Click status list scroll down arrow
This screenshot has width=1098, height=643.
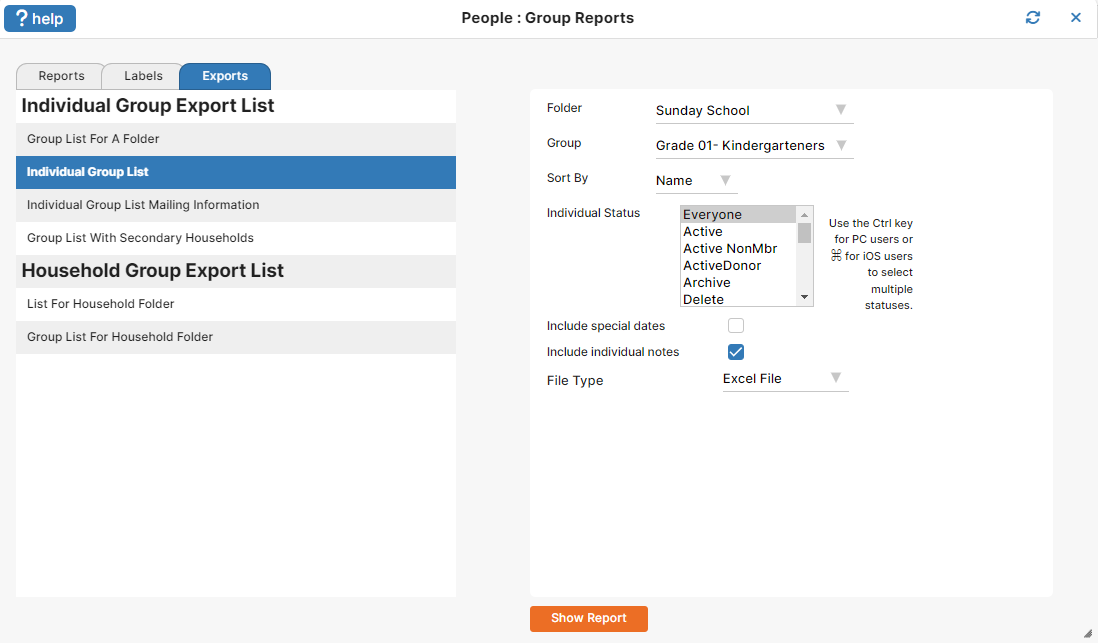point(804,297)
